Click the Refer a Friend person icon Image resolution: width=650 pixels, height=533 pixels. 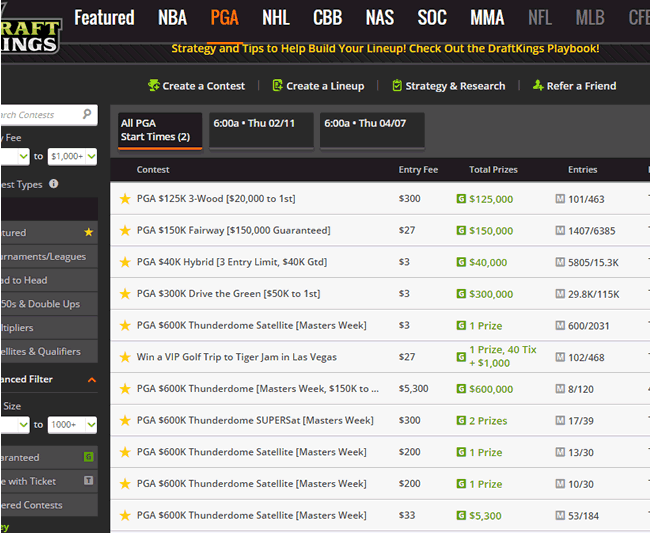538,85
